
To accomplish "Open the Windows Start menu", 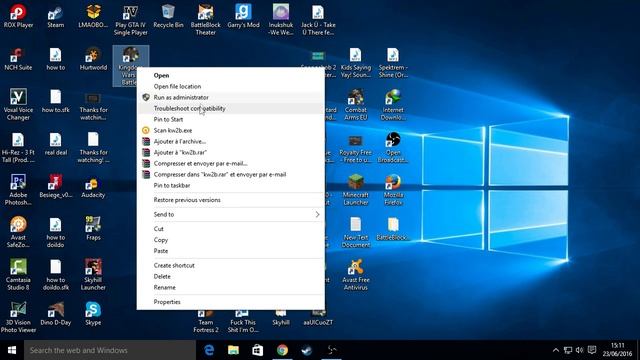I will pyautogui.click(x=12, y=350).
